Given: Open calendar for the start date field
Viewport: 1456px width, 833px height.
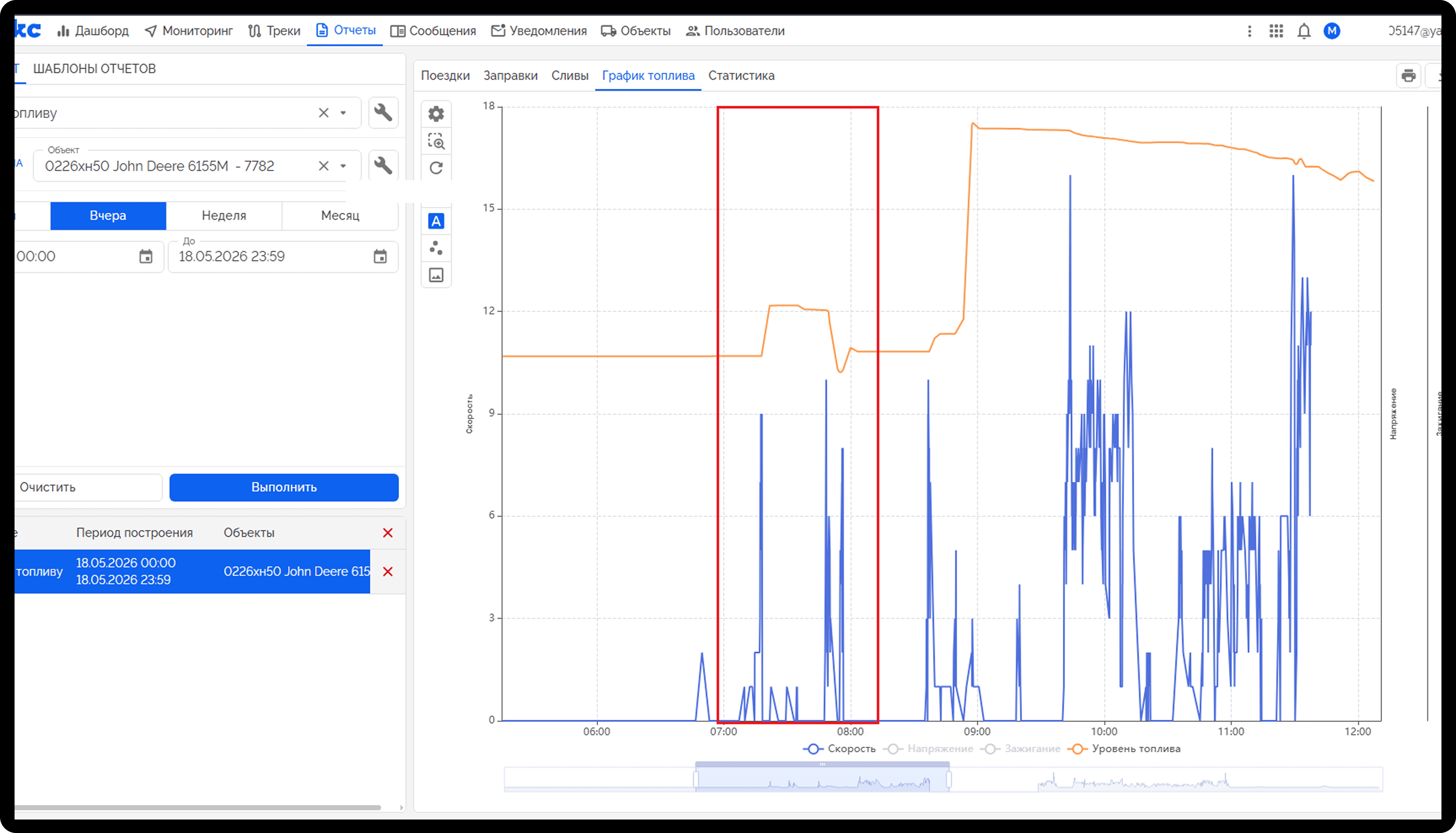Looking at the screenshot, I should click(x=146, y=256).
